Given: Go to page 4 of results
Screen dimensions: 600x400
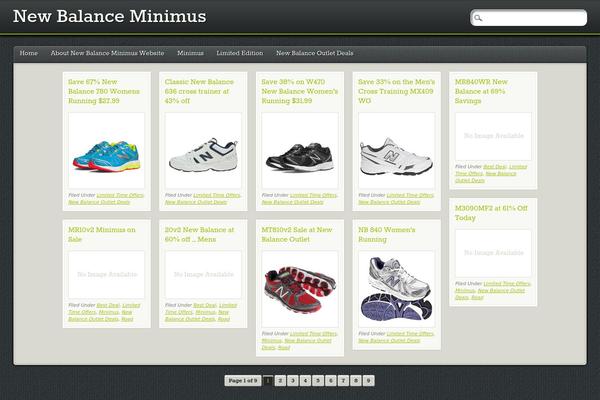Looking at the screenshot, I should click(x=305, y=380).
